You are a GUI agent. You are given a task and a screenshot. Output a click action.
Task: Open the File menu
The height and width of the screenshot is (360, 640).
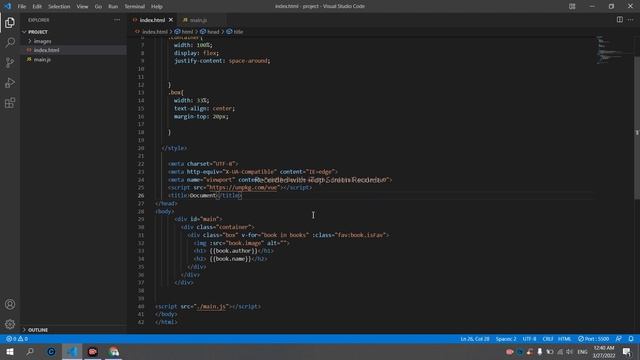22,7
